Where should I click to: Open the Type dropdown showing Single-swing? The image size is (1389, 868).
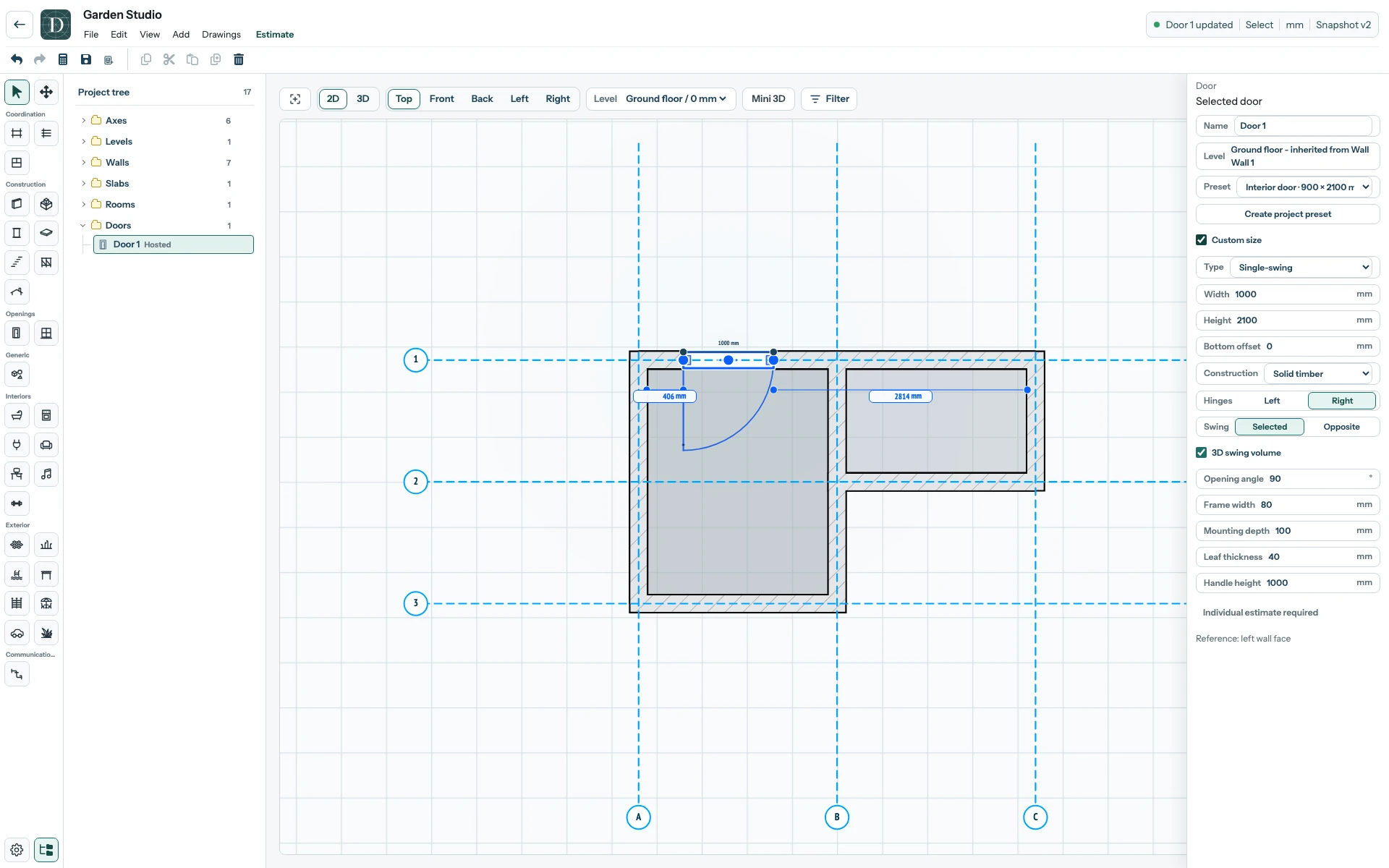tap(1301, 268)
